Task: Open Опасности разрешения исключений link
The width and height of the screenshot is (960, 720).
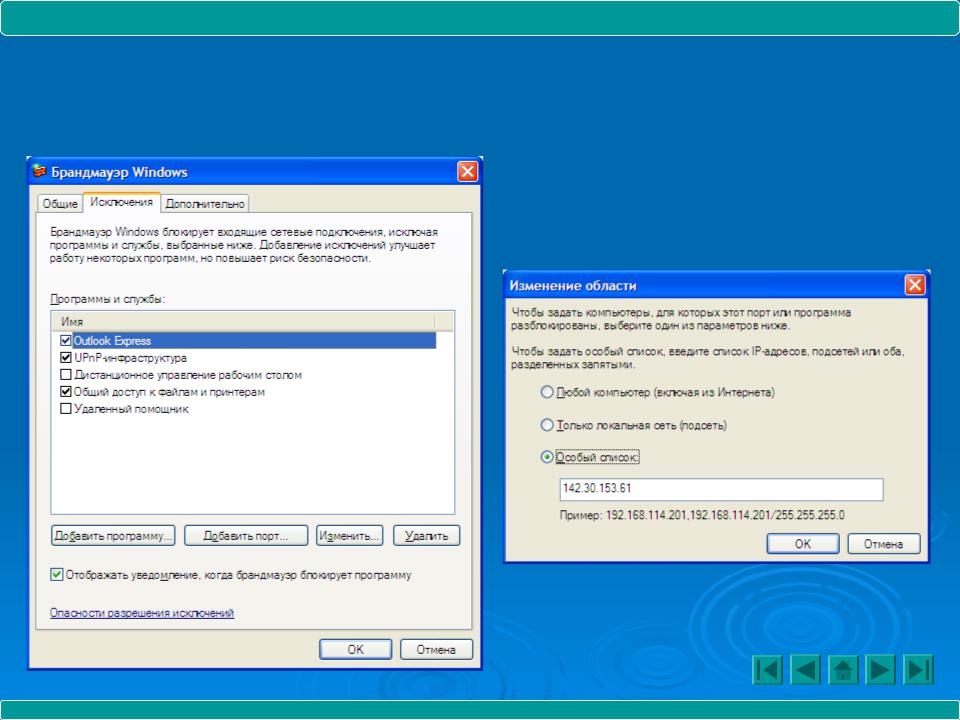Action: click(142, 613)
